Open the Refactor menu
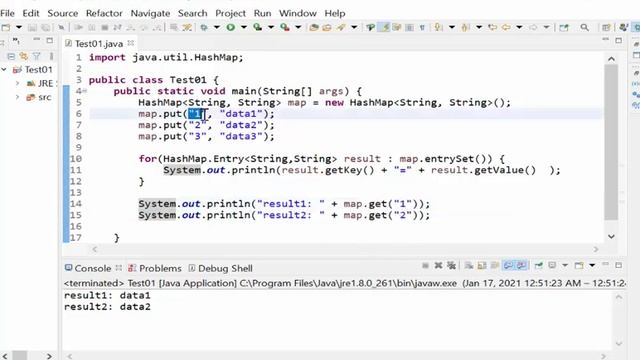This screenshot has width=640, height=360. 104,13
